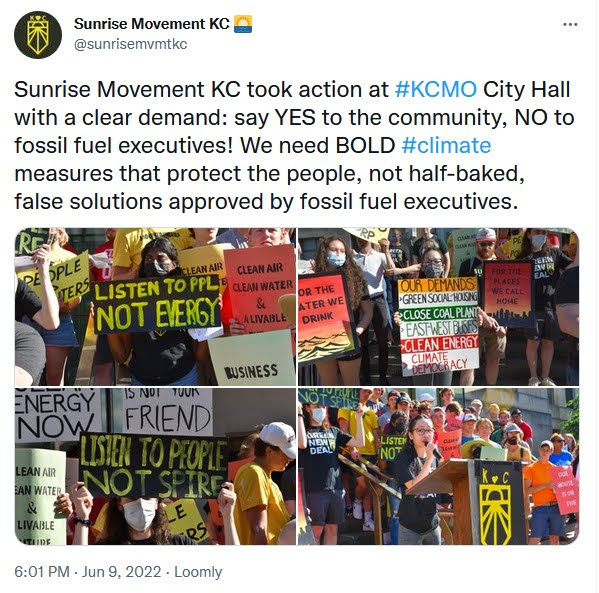Click the KC Sunrise logo on the podium
Viewport: 599px width, 593px height.
click(495, 504)
